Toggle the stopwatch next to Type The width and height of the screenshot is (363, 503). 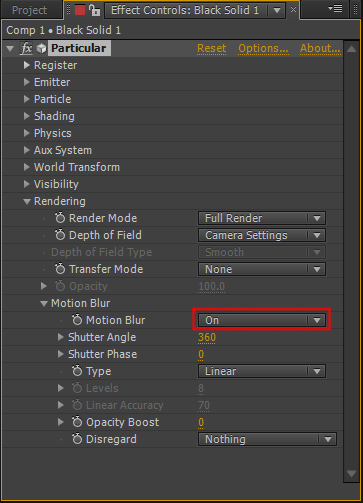(x=77, y=371)
